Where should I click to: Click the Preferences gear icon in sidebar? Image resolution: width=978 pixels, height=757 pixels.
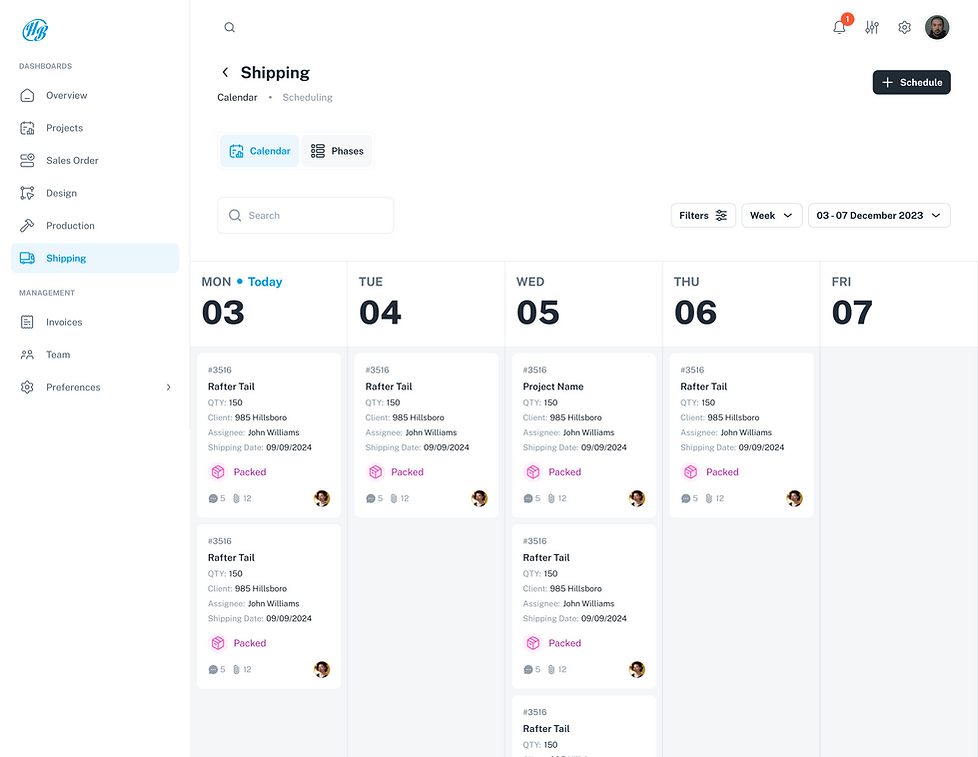(x=27, y=387)
